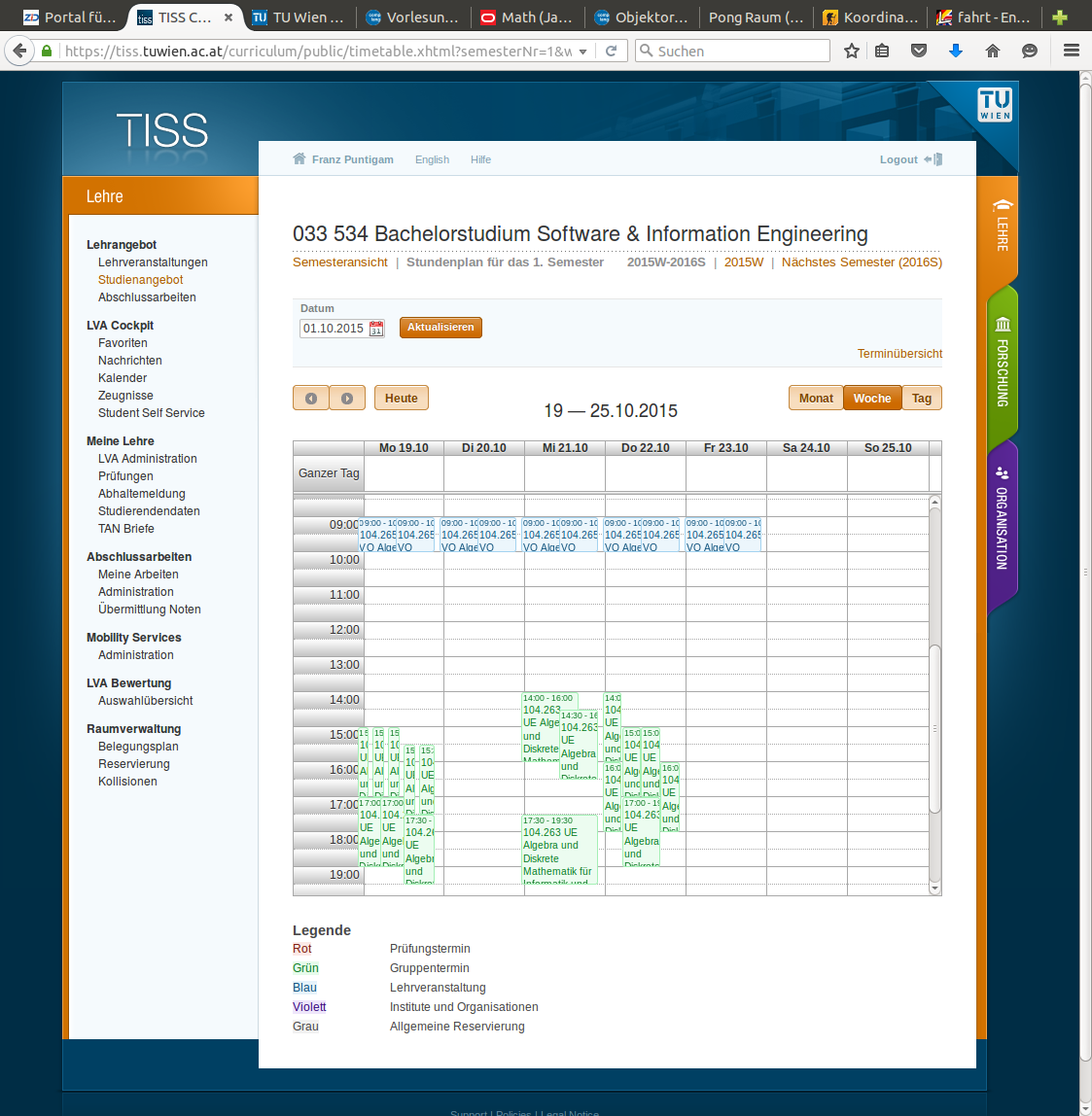Click the home icon beside Franz Puntigam

click(299, 159)
